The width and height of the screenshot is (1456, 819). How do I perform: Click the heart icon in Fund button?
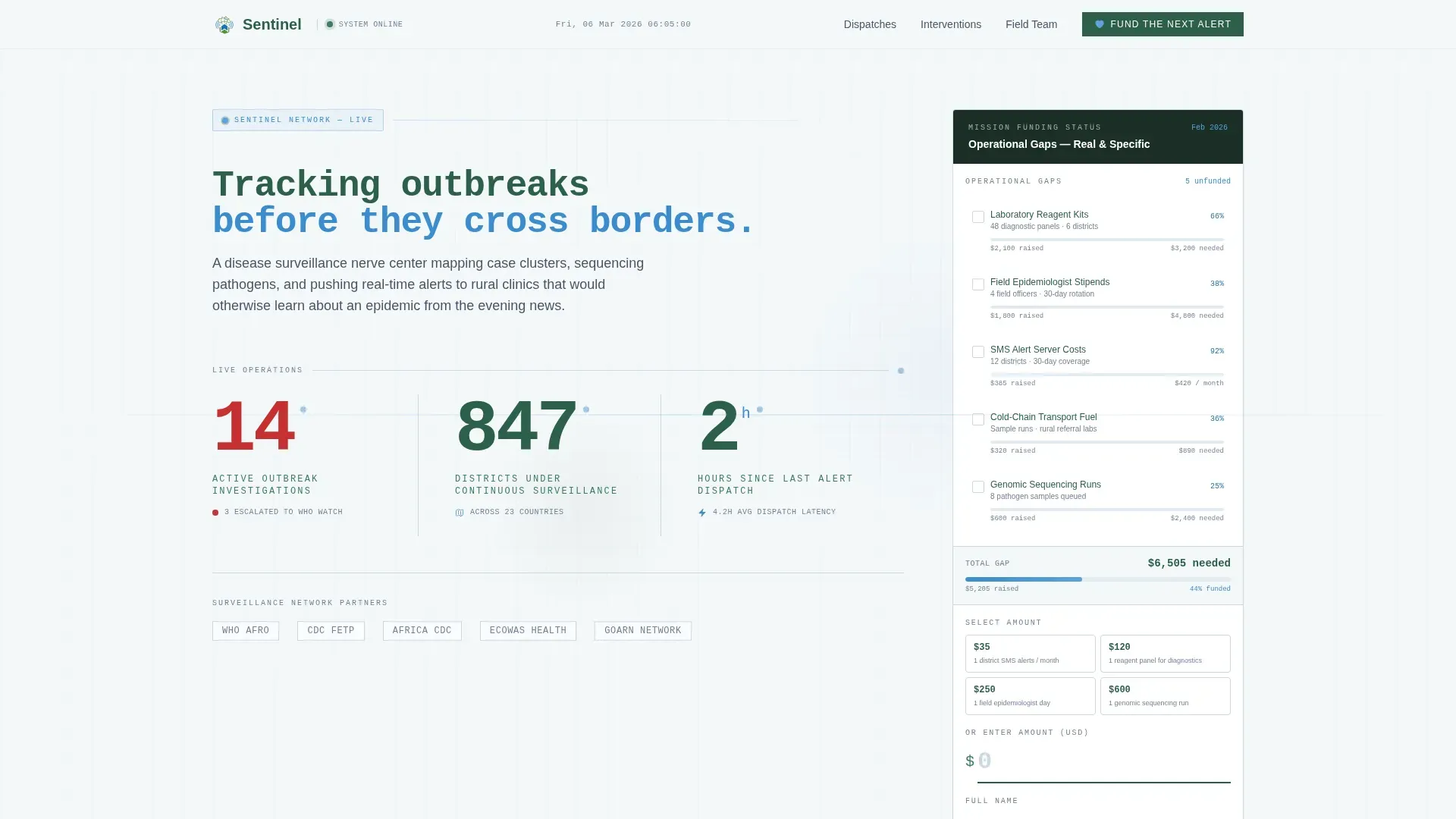[1100, 24]
